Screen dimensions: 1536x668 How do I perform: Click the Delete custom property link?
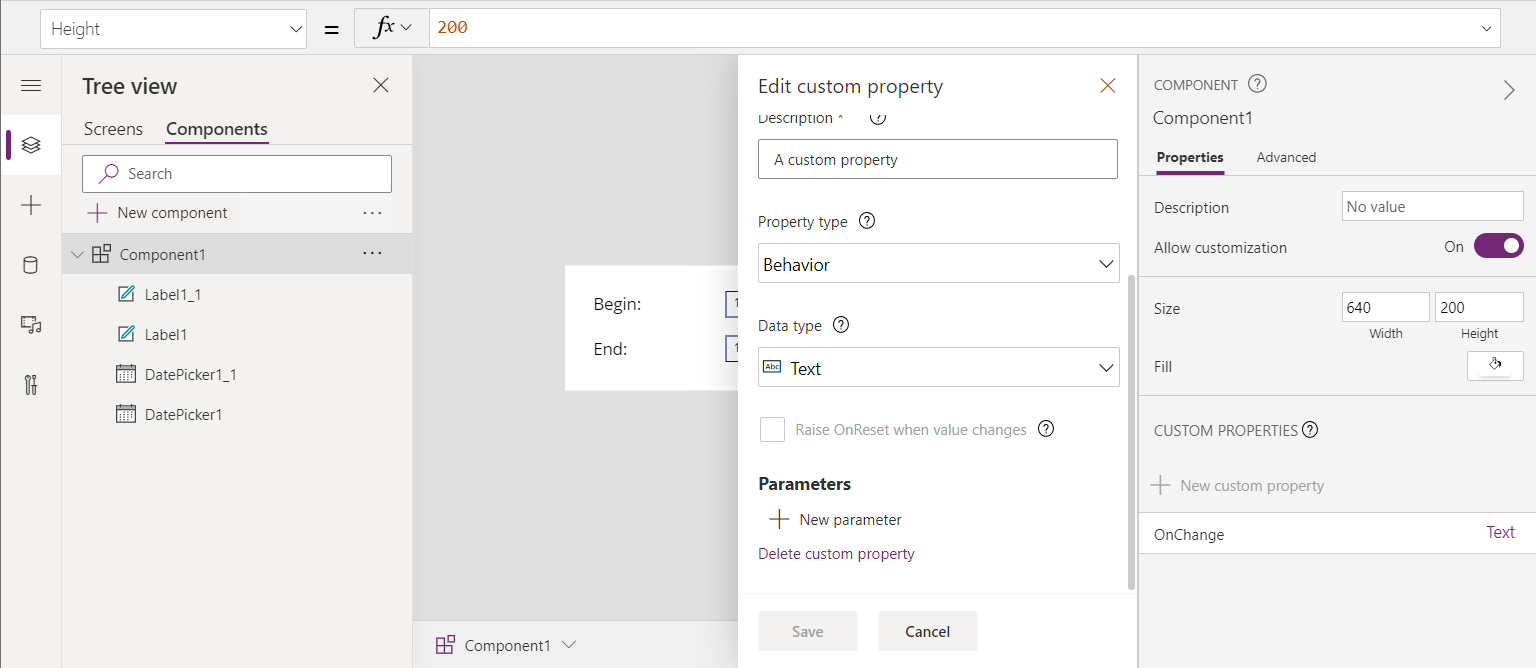(836, 554)
